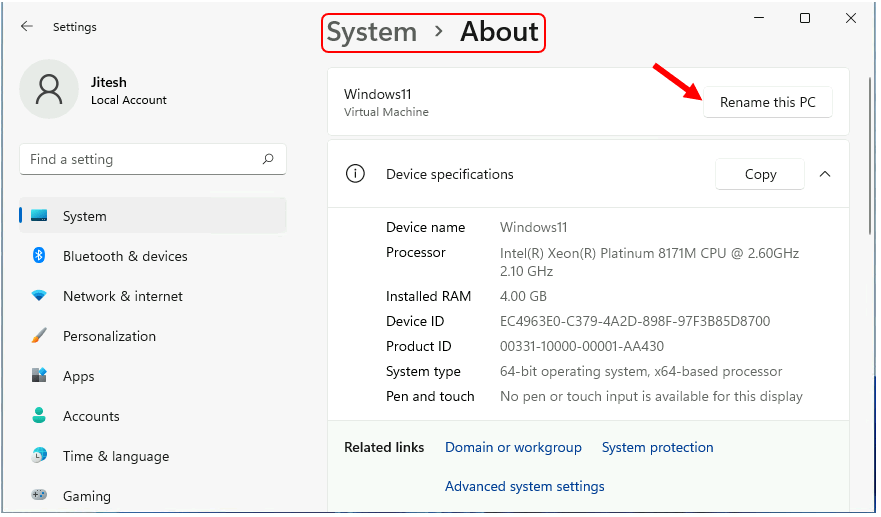This screenshot has width=881, height=517.
Task: Click the Device specifications info icon
Action: pyautogui.click(x=355, y=174)
